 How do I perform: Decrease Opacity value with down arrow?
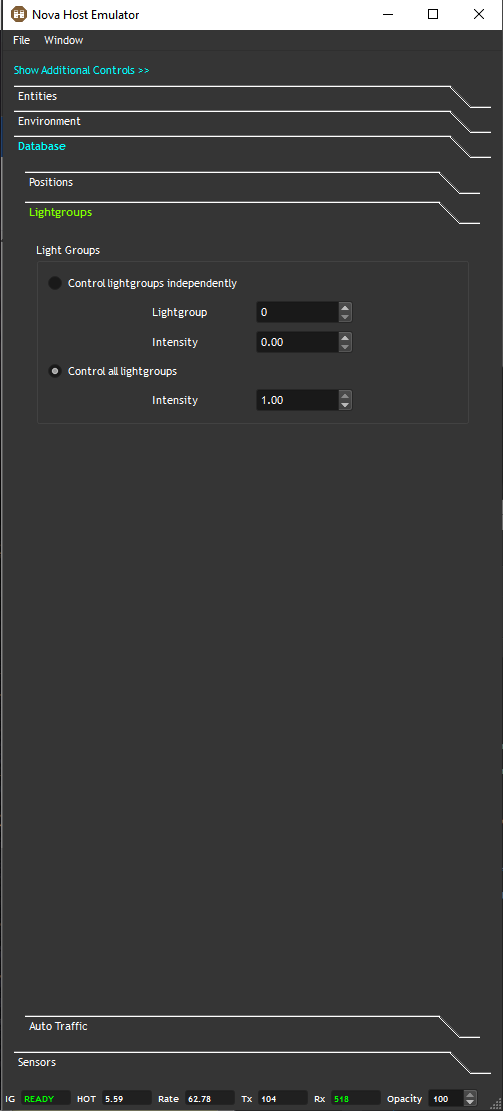(x=470, y=1103)
